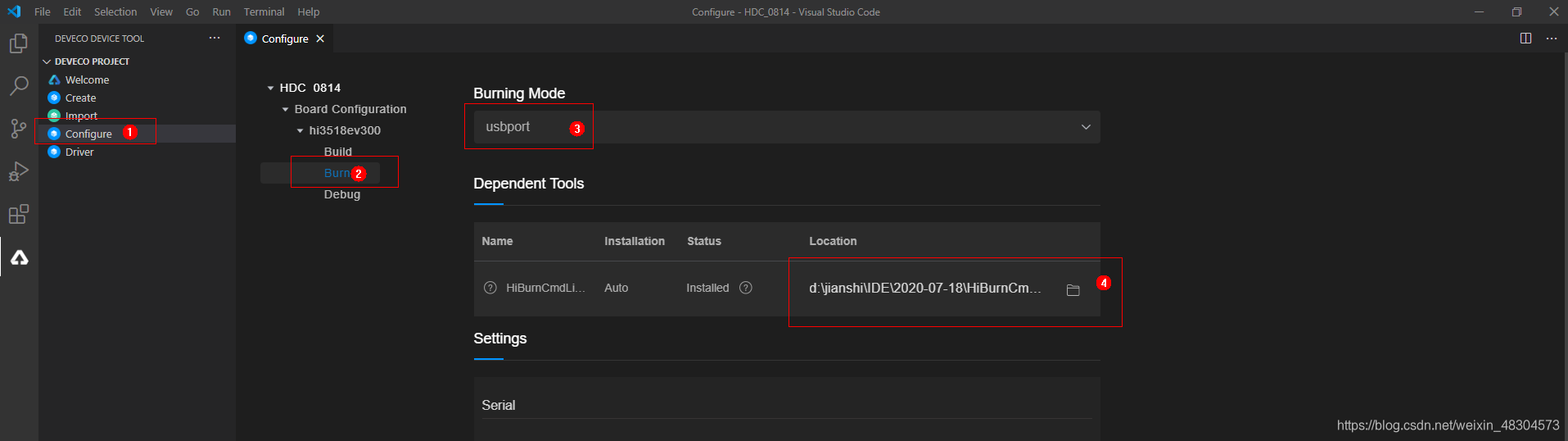Collapse the DEVECO PROJECT section

[47, 61]
